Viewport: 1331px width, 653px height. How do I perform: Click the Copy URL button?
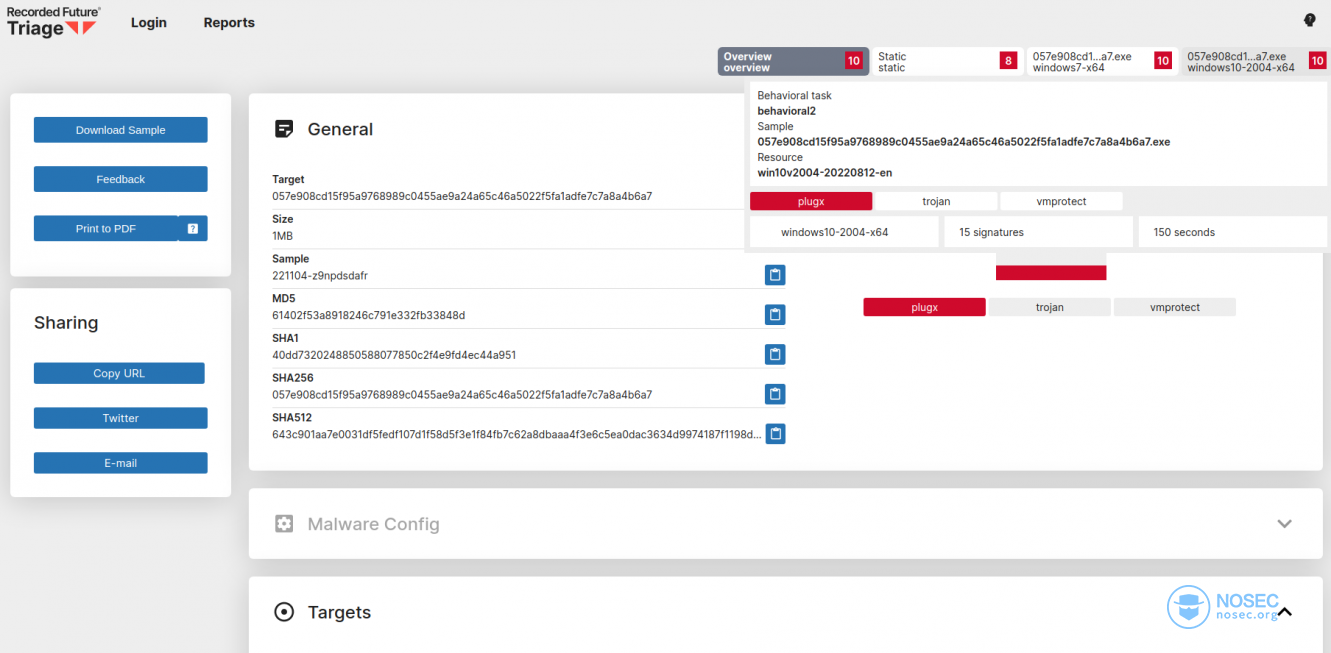119,373
